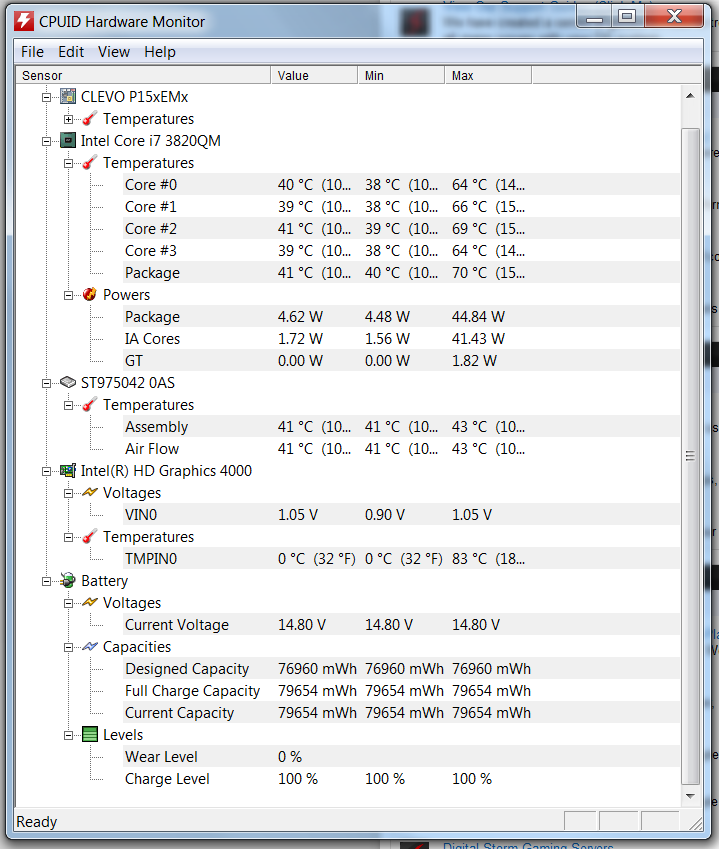
Task: Click the Sensor column header
Action: pos(143,75)
